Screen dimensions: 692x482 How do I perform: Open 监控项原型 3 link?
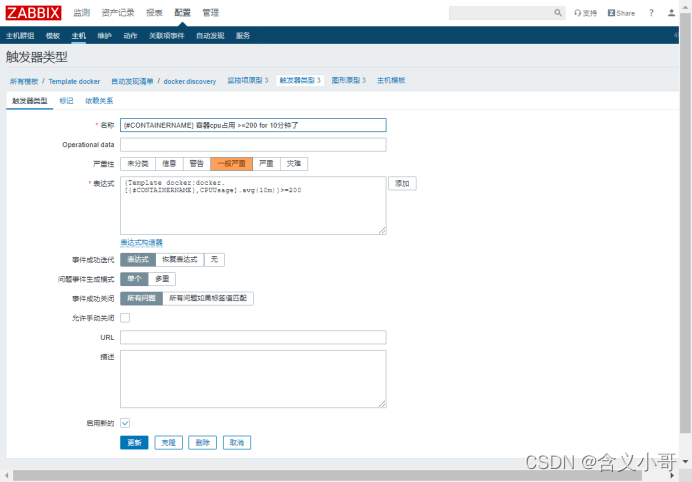(248, 80)
